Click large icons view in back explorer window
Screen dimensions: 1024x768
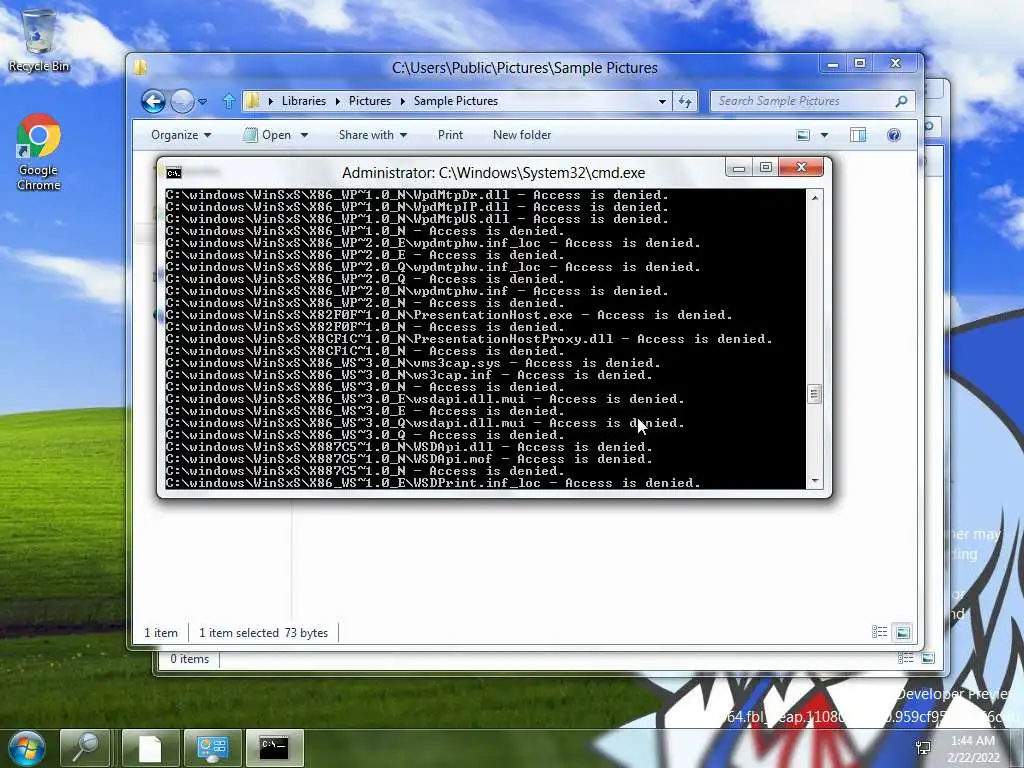[927, 658]
